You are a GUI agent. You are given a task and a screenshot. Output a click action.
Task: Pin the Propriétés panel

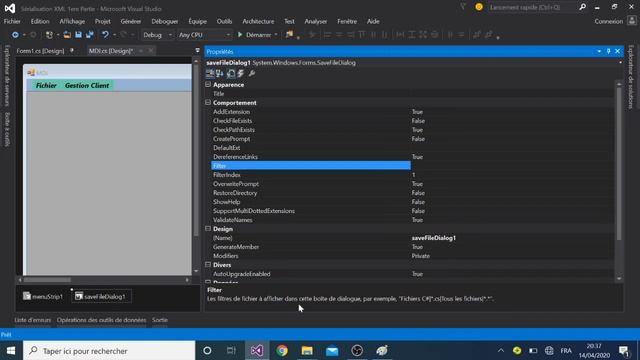pos(608,51)
